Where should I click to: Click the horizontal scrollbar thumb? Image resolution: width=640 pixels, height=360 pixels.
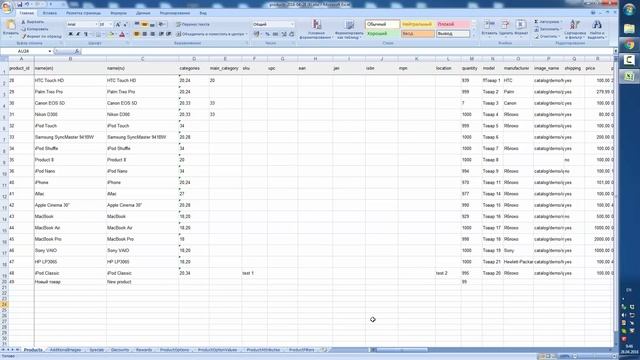(402, 350)
